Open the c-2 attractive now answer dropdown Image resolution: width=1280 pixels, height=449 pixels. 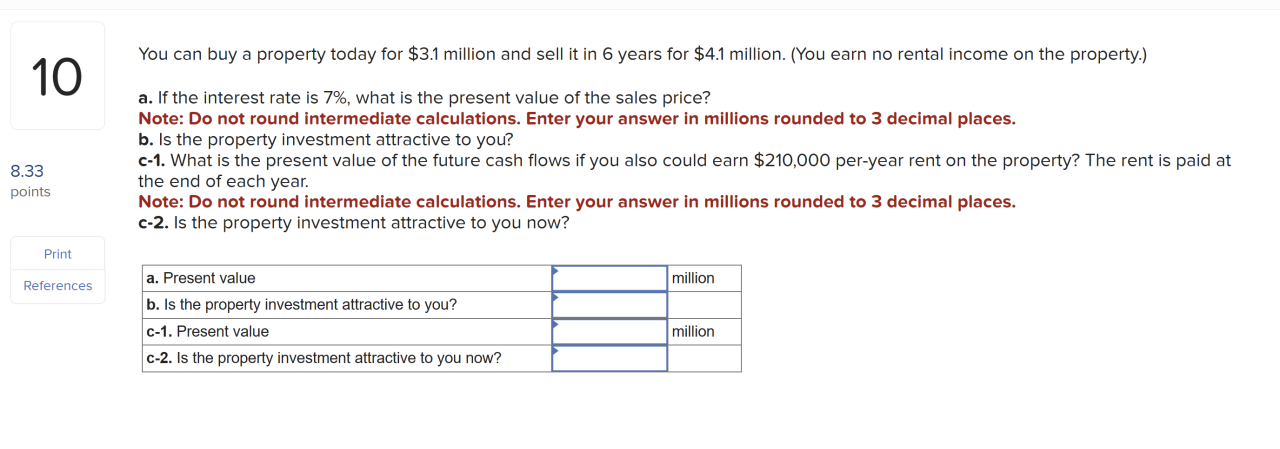click(609, 358)
